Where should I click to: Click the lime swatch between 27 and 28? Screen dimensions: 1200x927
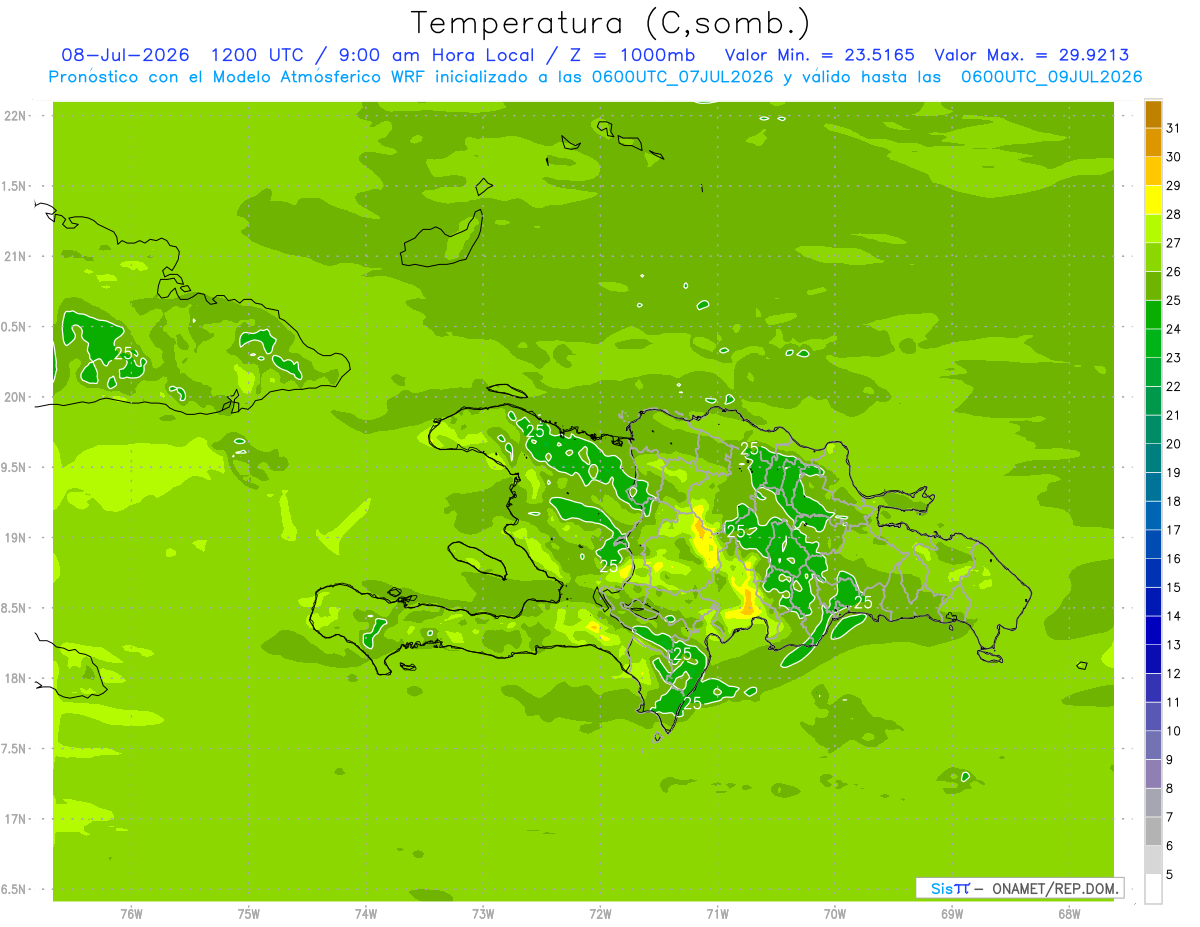[1153, 228]
